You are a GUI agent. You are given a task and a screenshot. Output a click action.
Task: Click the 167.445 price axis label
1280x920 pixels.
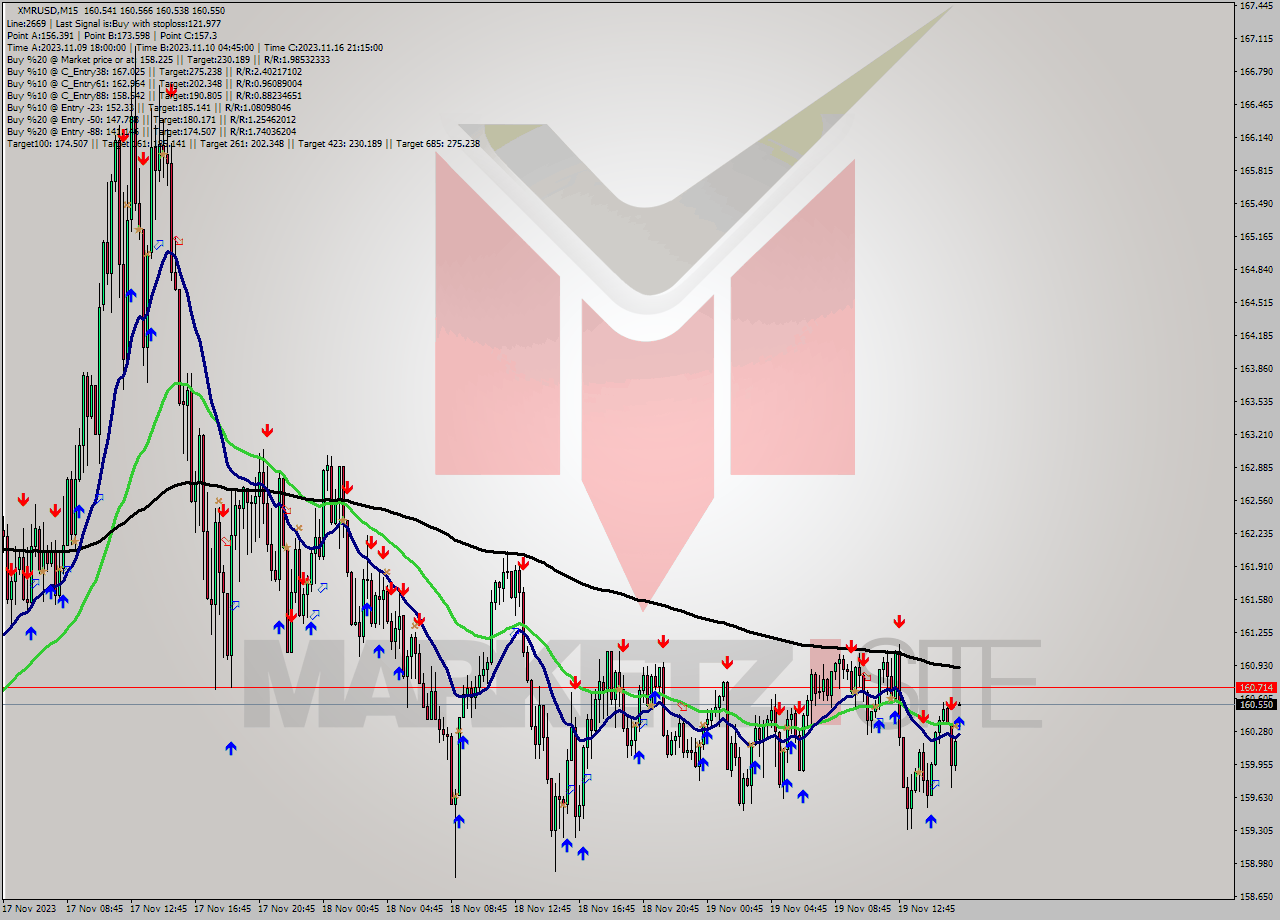1256,5
